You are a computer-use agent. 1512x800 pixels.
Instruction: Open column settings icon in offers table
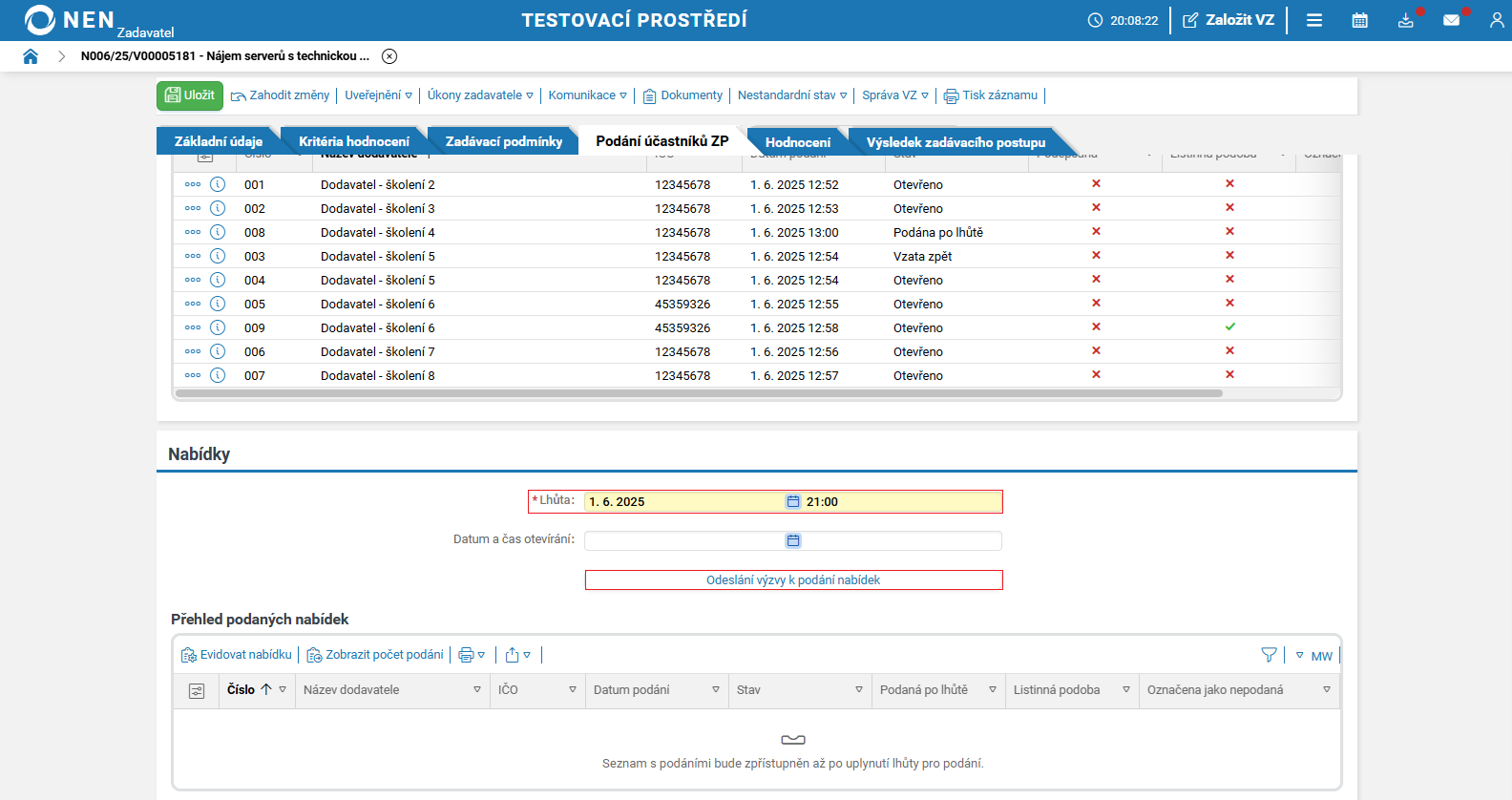197,691
